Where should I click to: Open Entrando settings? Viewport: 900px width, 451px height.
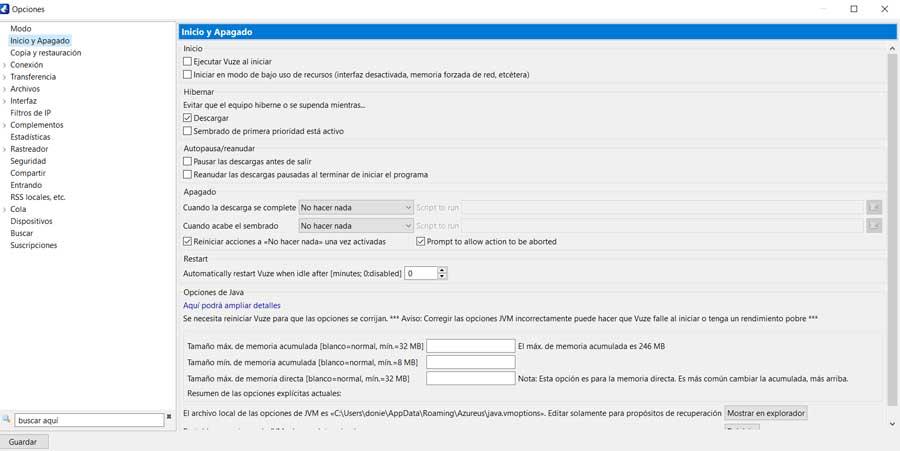26,185
